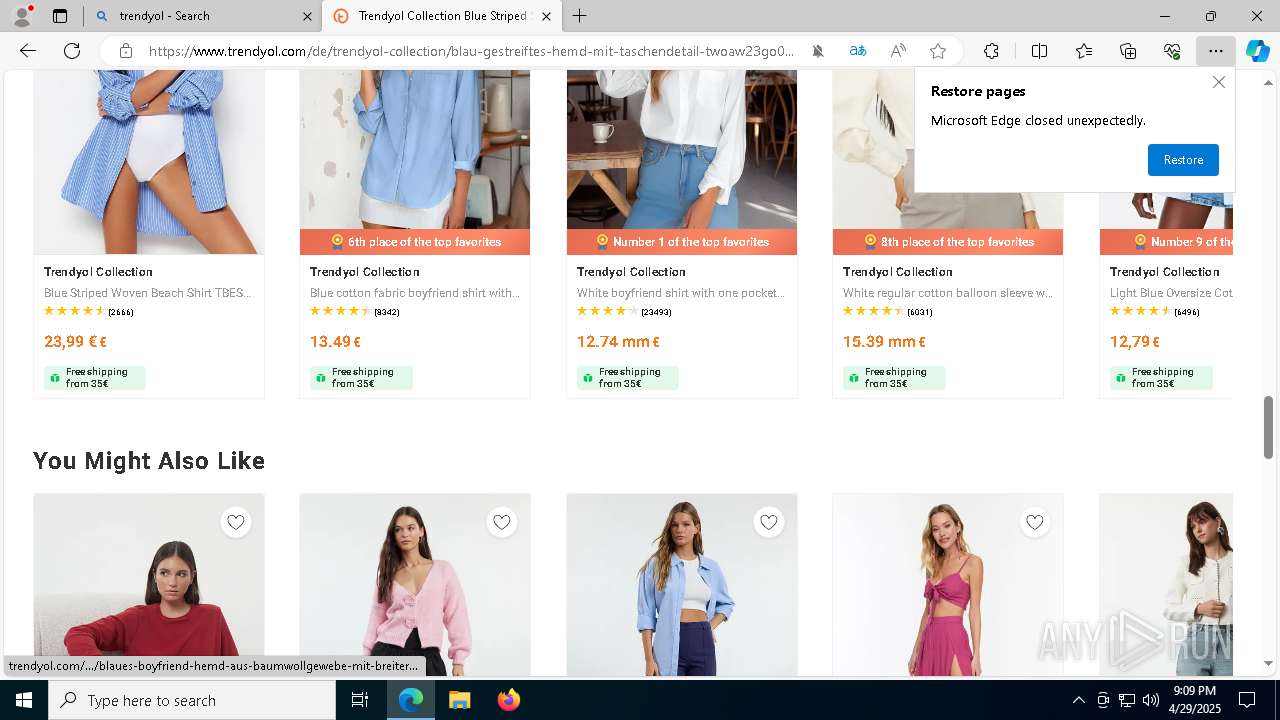This screenshot has height=720, width=1280.
Task: Open the white shirt with jeans image
Action: tap(682, 150)
